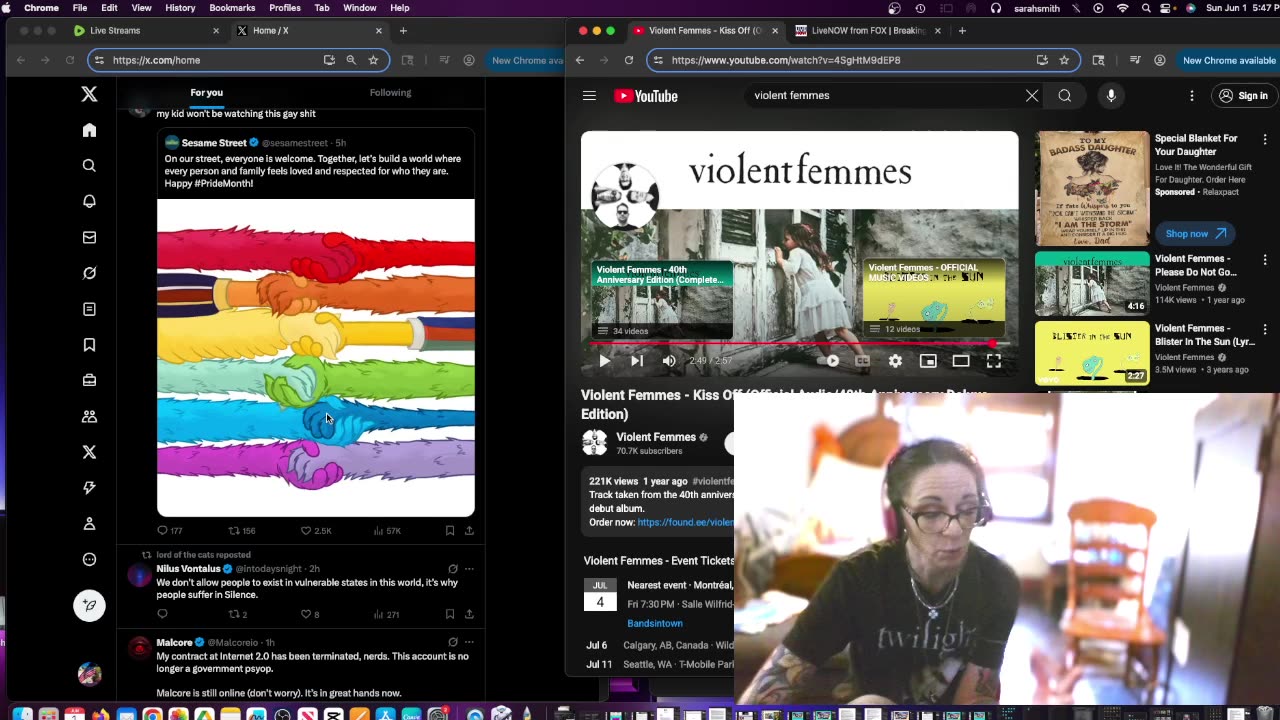Switch to the Live Streams browser tab
Image resolution: width=1280 pixels, height=720 pixels.
(146, 31)
